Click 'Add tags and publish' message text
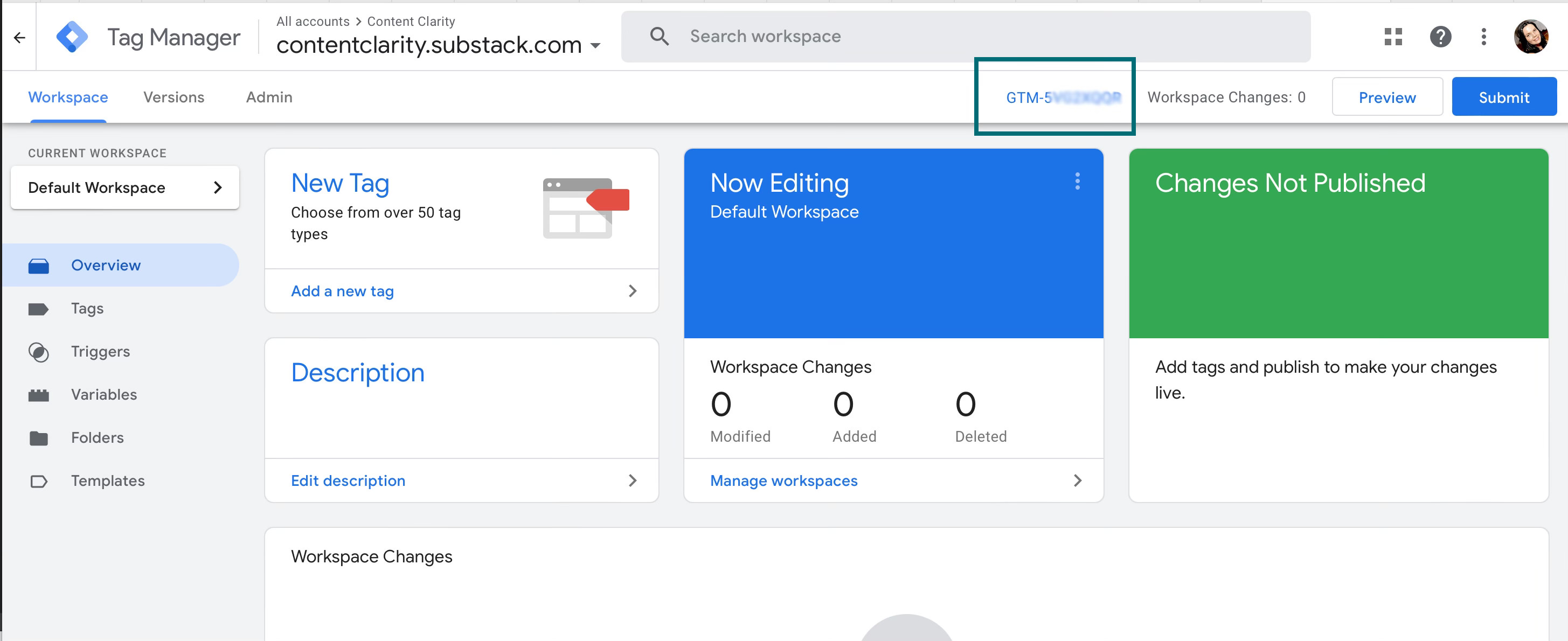Screen dimensions: 1568x641 click(x=1325, y=380)
